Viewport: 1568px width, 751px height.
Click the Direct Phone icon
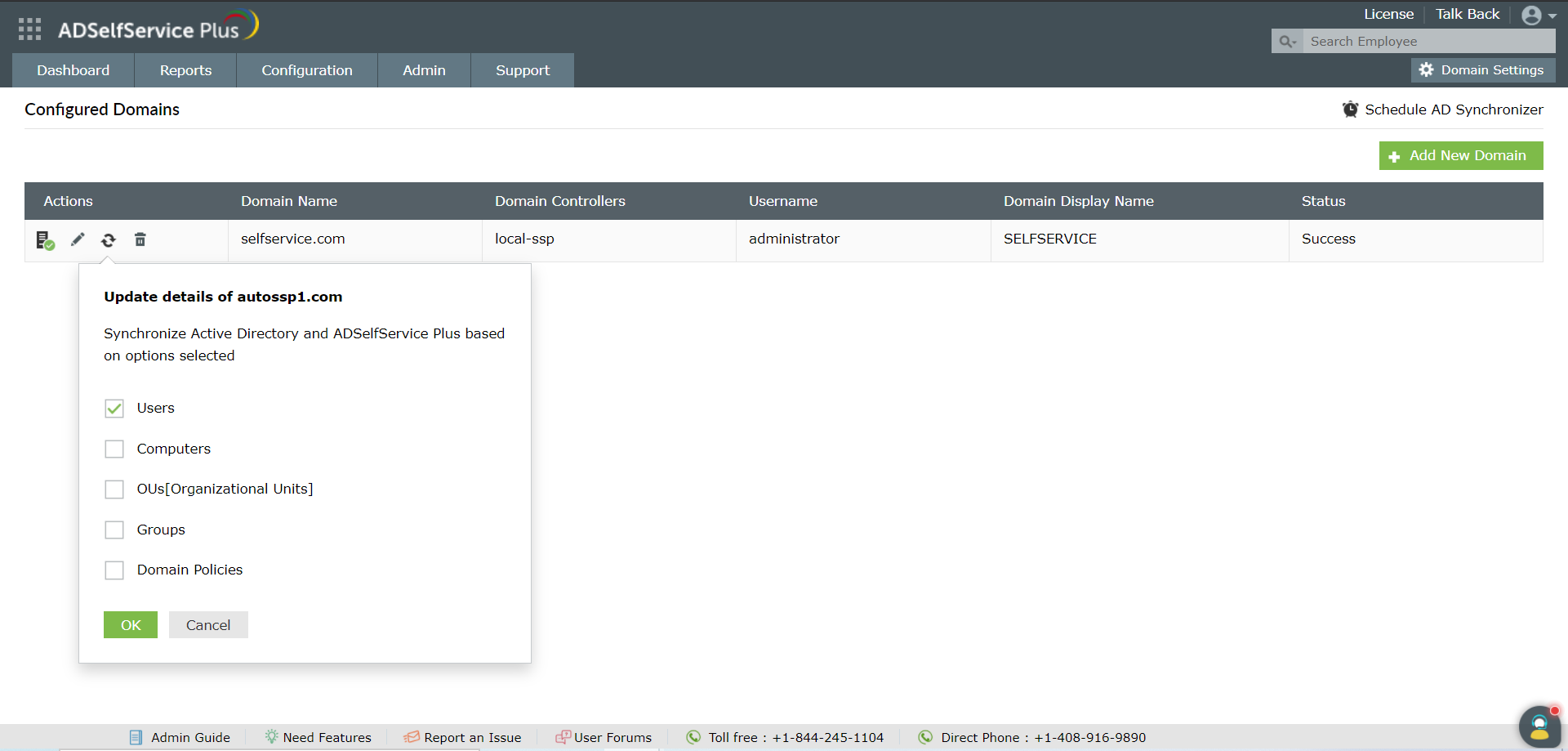tap(925, 737)
